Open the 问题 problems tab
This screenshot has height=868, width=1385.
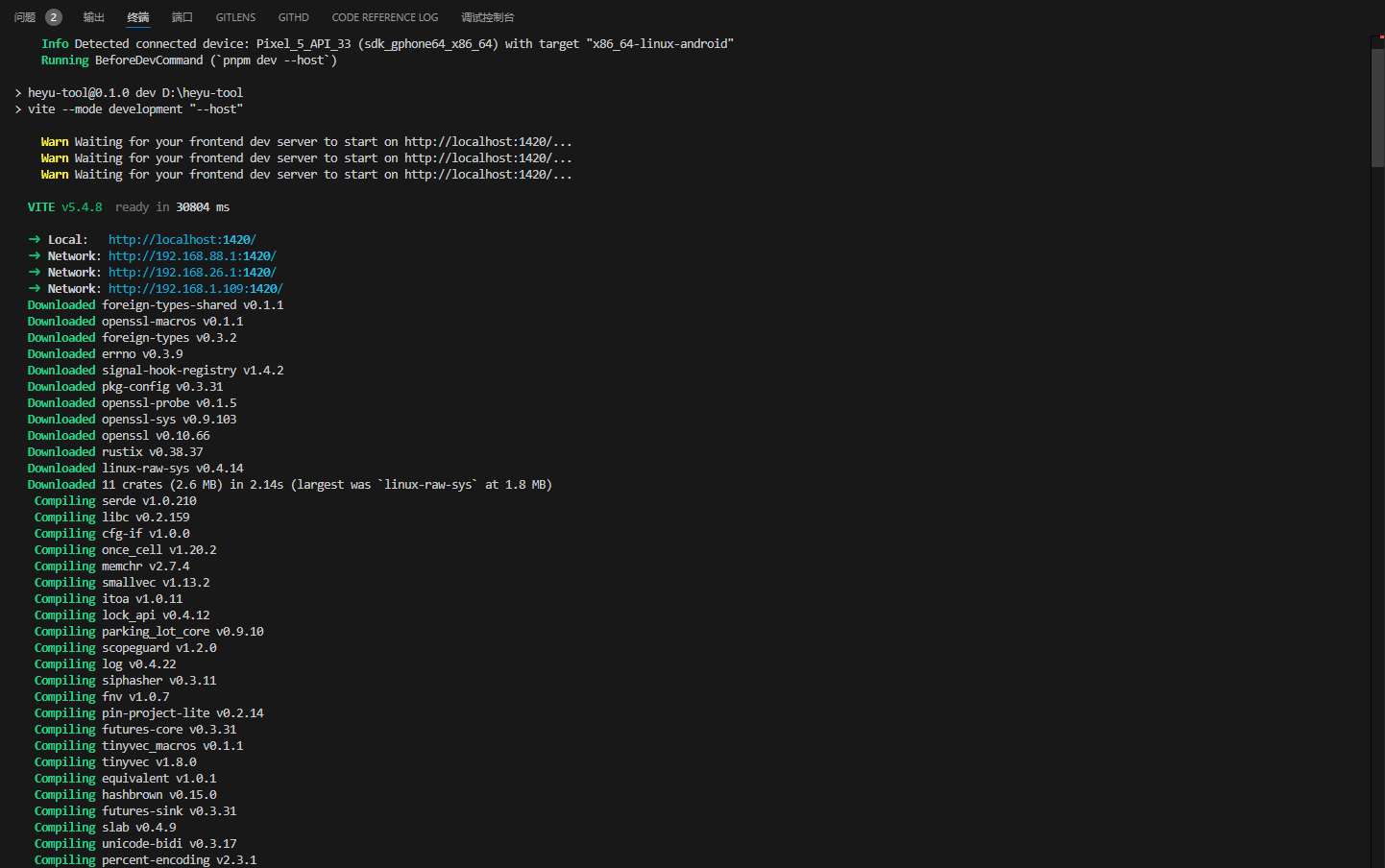(x=25, y=17)
